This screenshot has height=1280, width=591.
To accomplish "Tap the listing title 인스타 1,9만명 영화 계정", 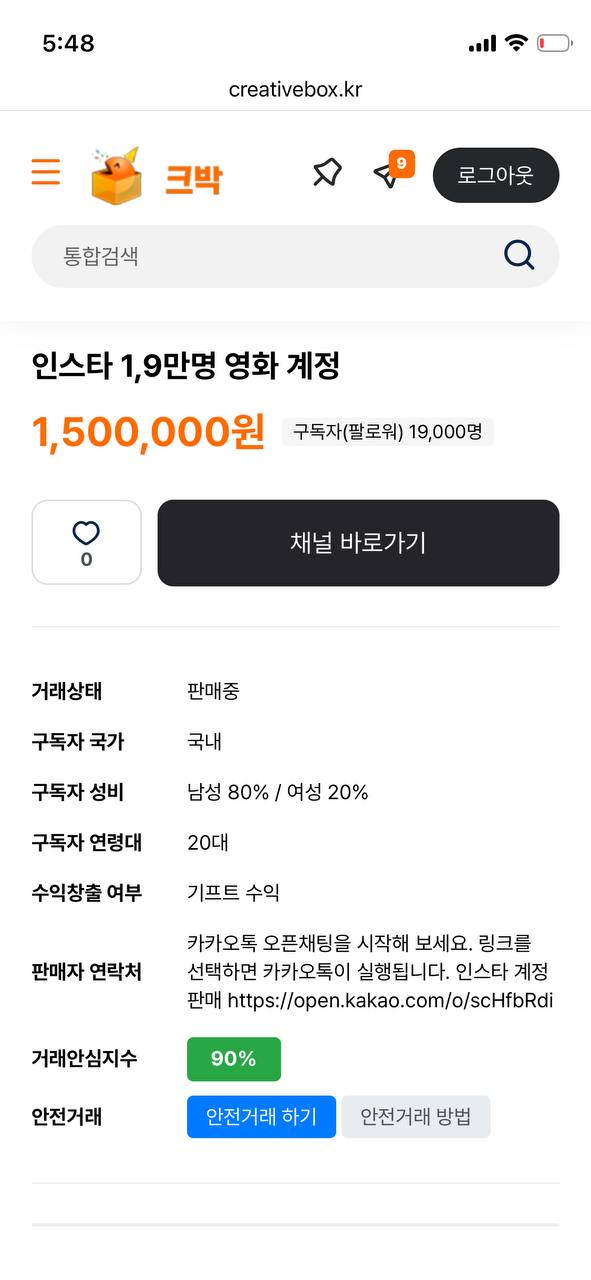I will point(186,366).
